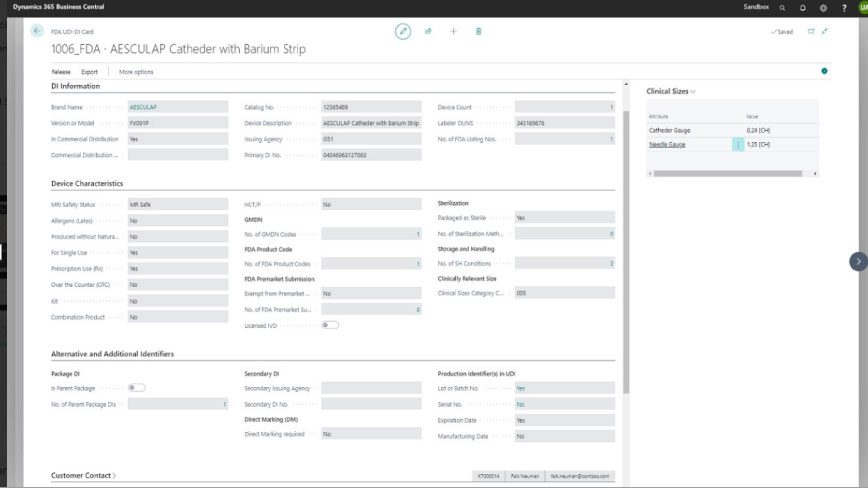Click No. of GMDN Codes value
Viewport: 868px width, 494px height.
371,234
